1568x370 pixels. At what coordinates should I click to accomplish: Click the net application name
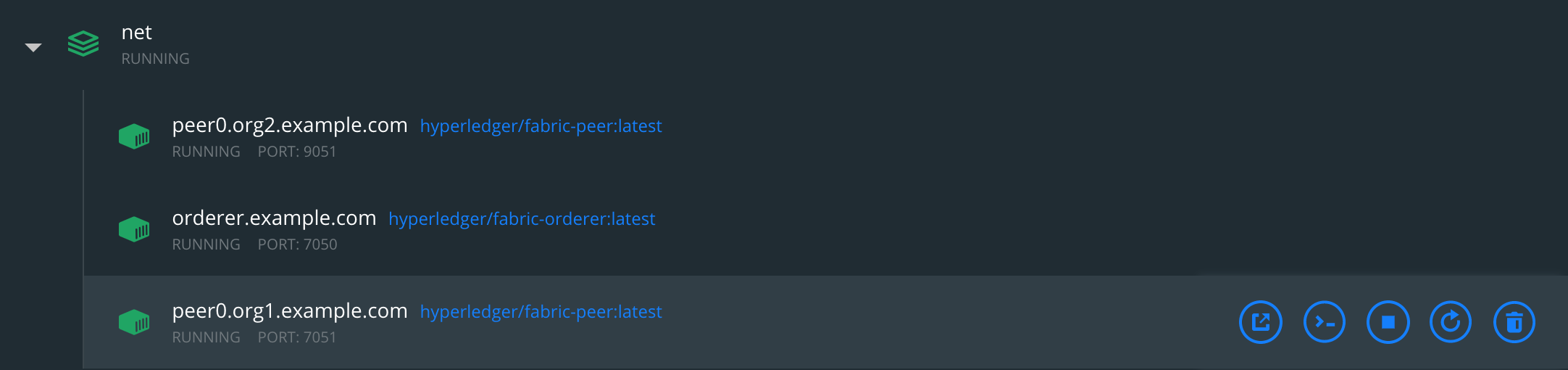point(136,33)
